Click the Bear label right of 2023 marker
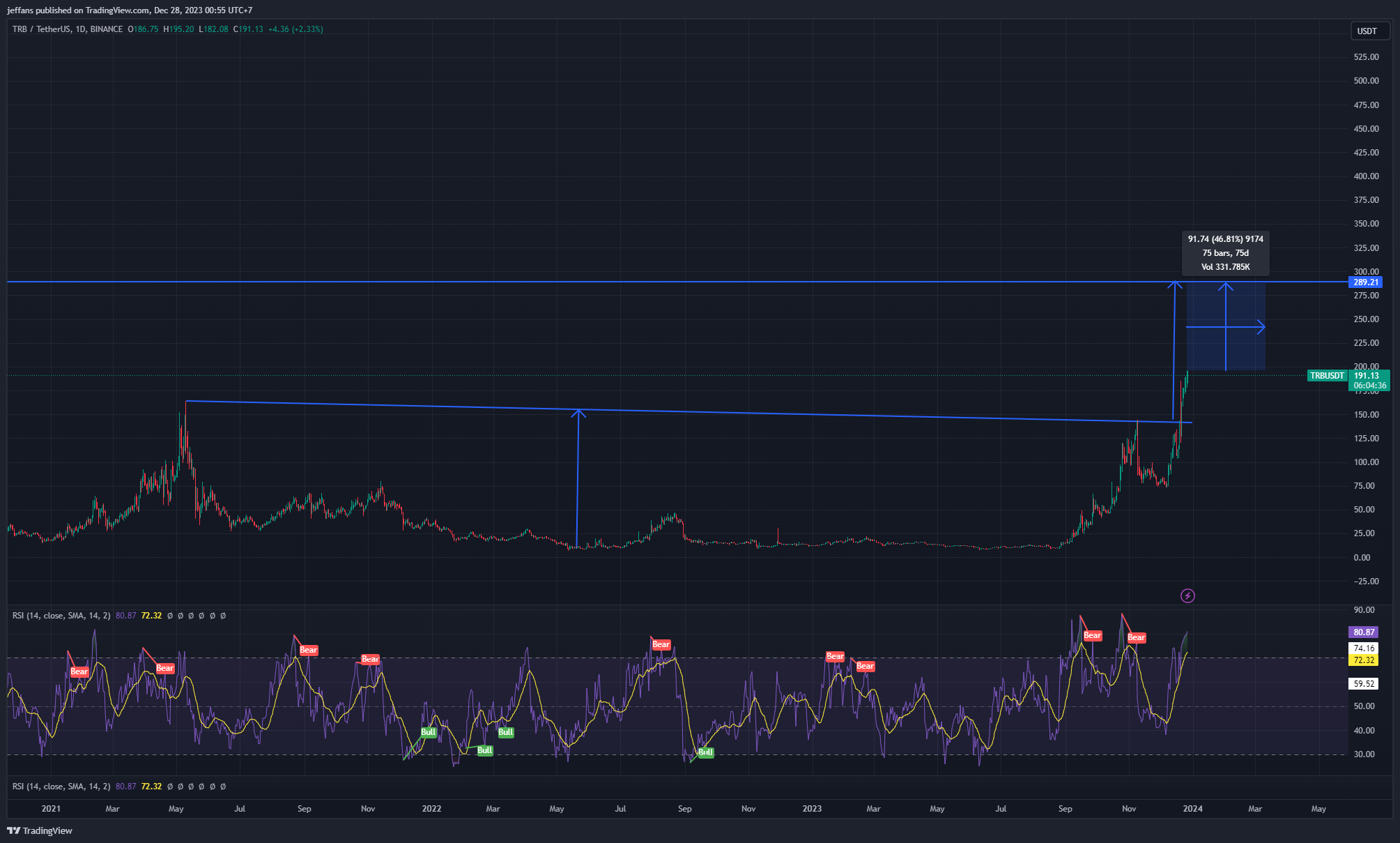 click(x=836, y=656)
